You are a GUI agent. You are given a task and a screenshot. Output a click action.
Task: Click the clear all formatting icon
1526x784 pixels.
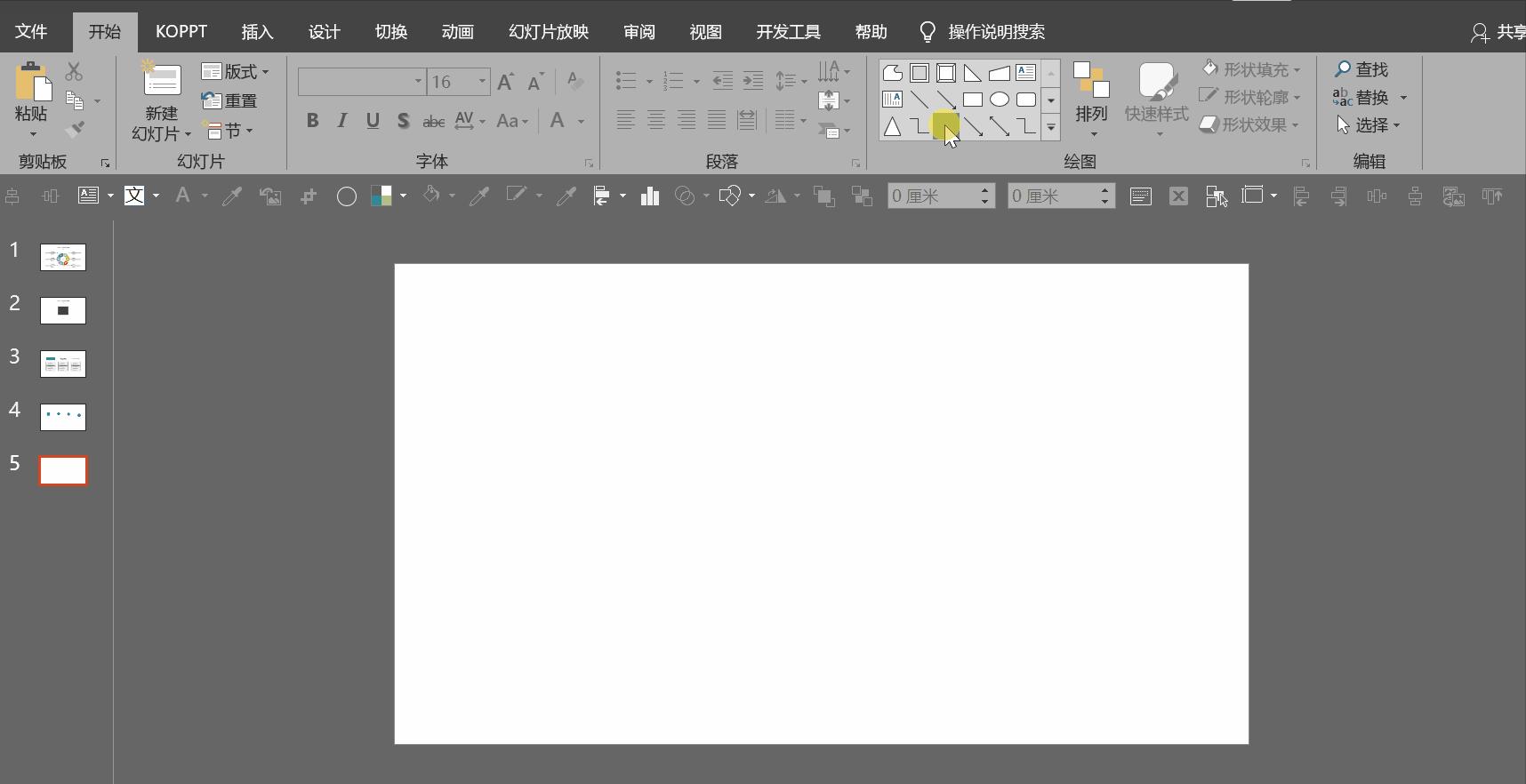click(x=574, y=81)
